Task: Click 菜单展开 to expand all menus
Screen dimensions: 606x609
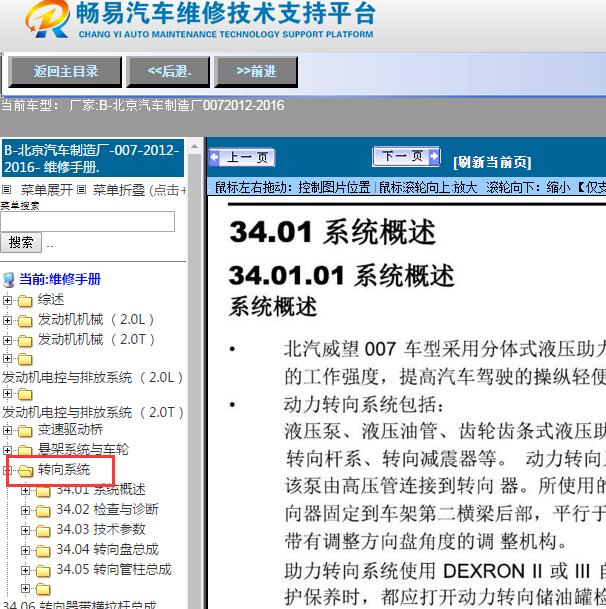Action: (47, 190)
